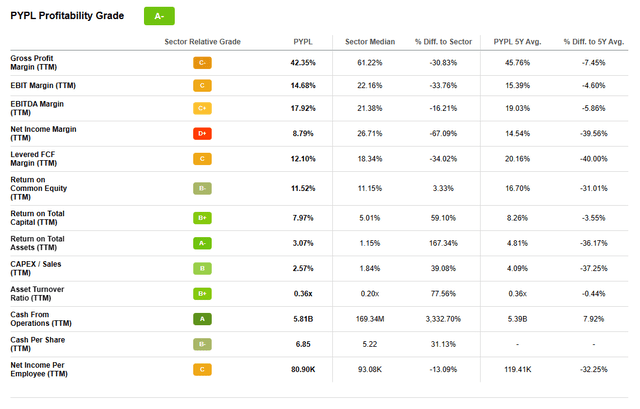Click the Sector Relative Grade column header
640x409 pixels.
[x=203, y=41]
